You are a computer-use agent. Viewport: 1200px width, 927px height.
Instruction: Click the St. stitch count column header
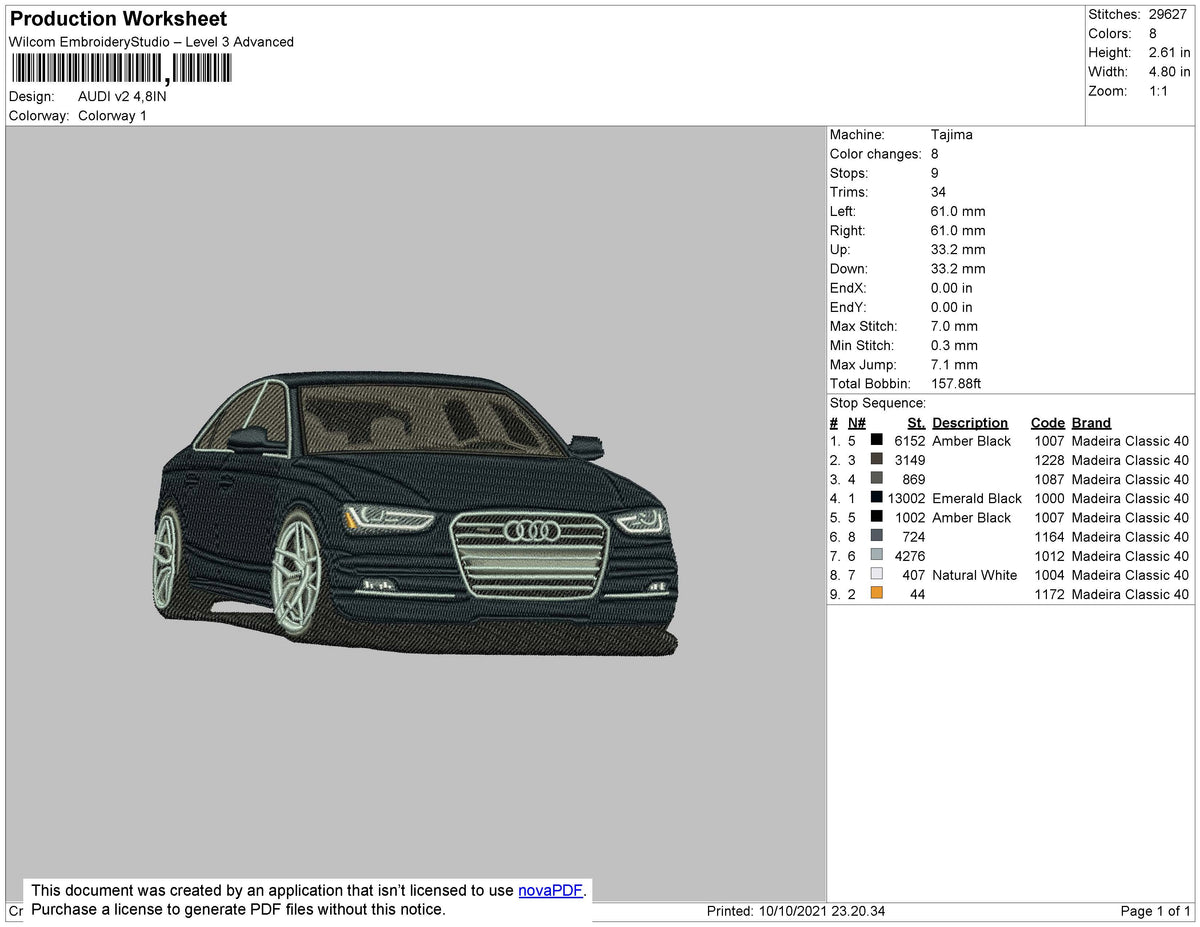[916, 423]
